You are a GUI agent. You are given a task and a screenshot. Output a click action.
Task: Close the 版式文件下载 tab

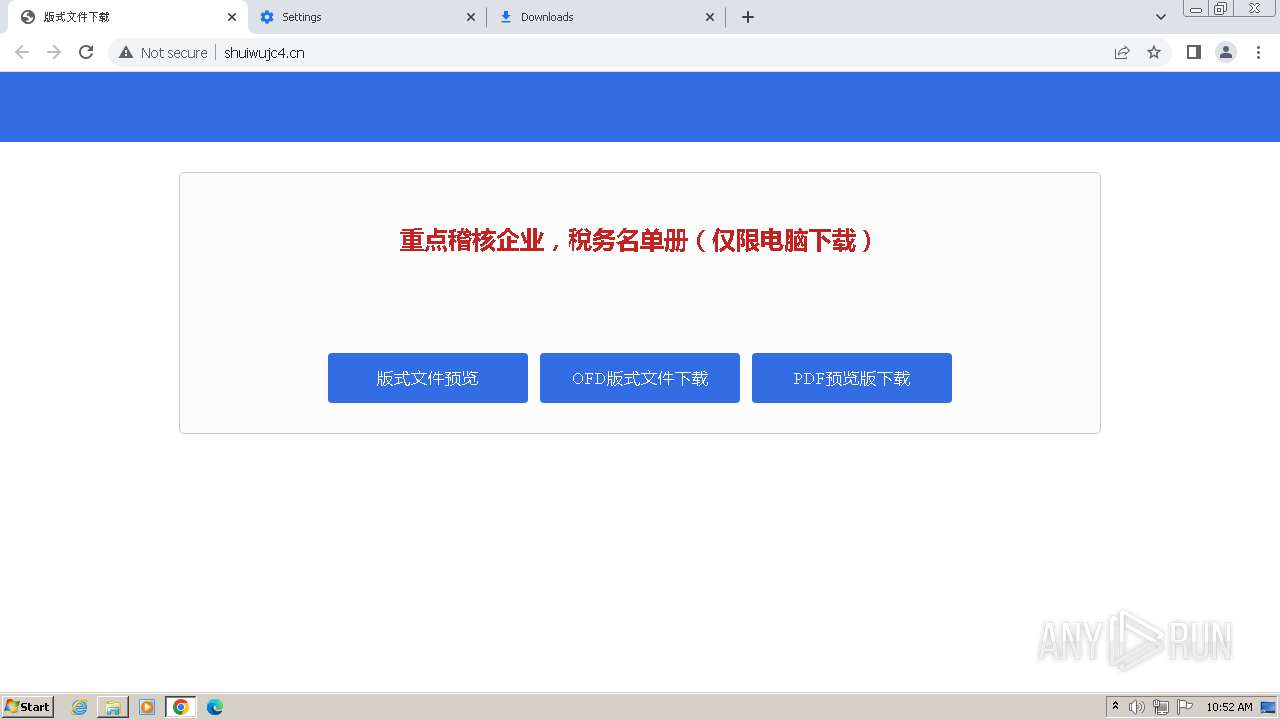[231, 17]
